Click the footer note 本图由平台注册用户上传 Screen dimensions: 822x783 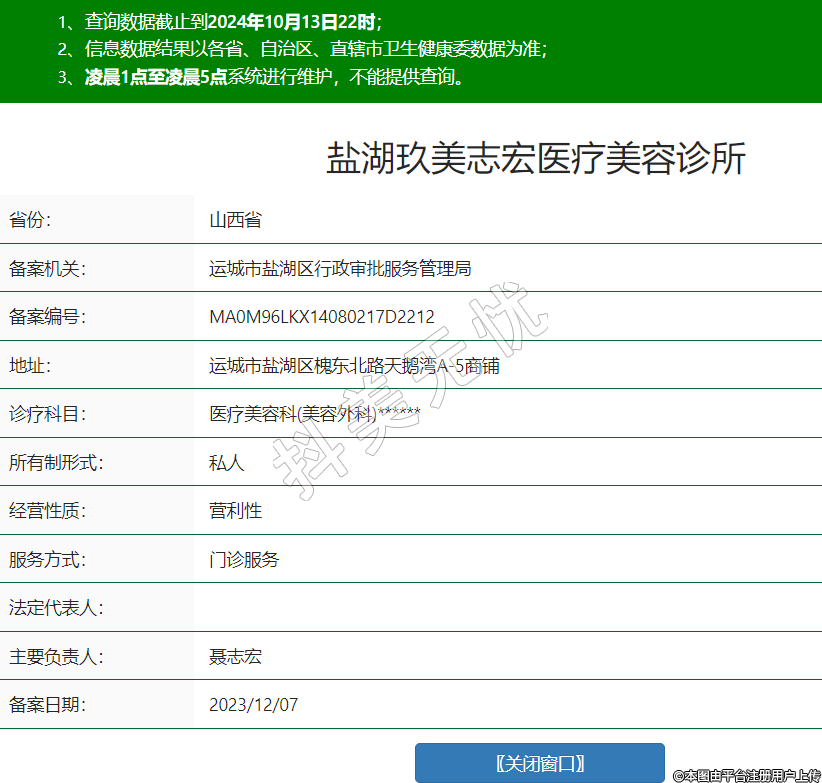click(x=746, y=775)
